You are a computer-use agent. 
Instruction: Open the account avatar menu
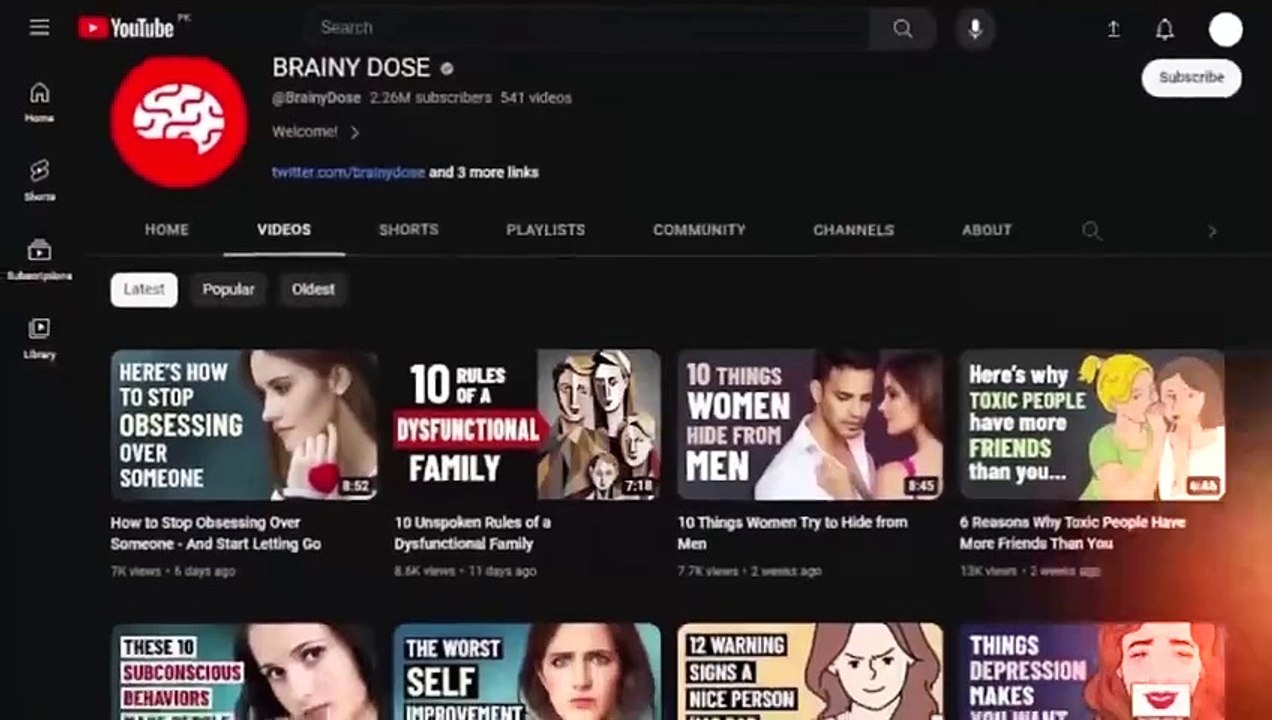point(1225,29)
